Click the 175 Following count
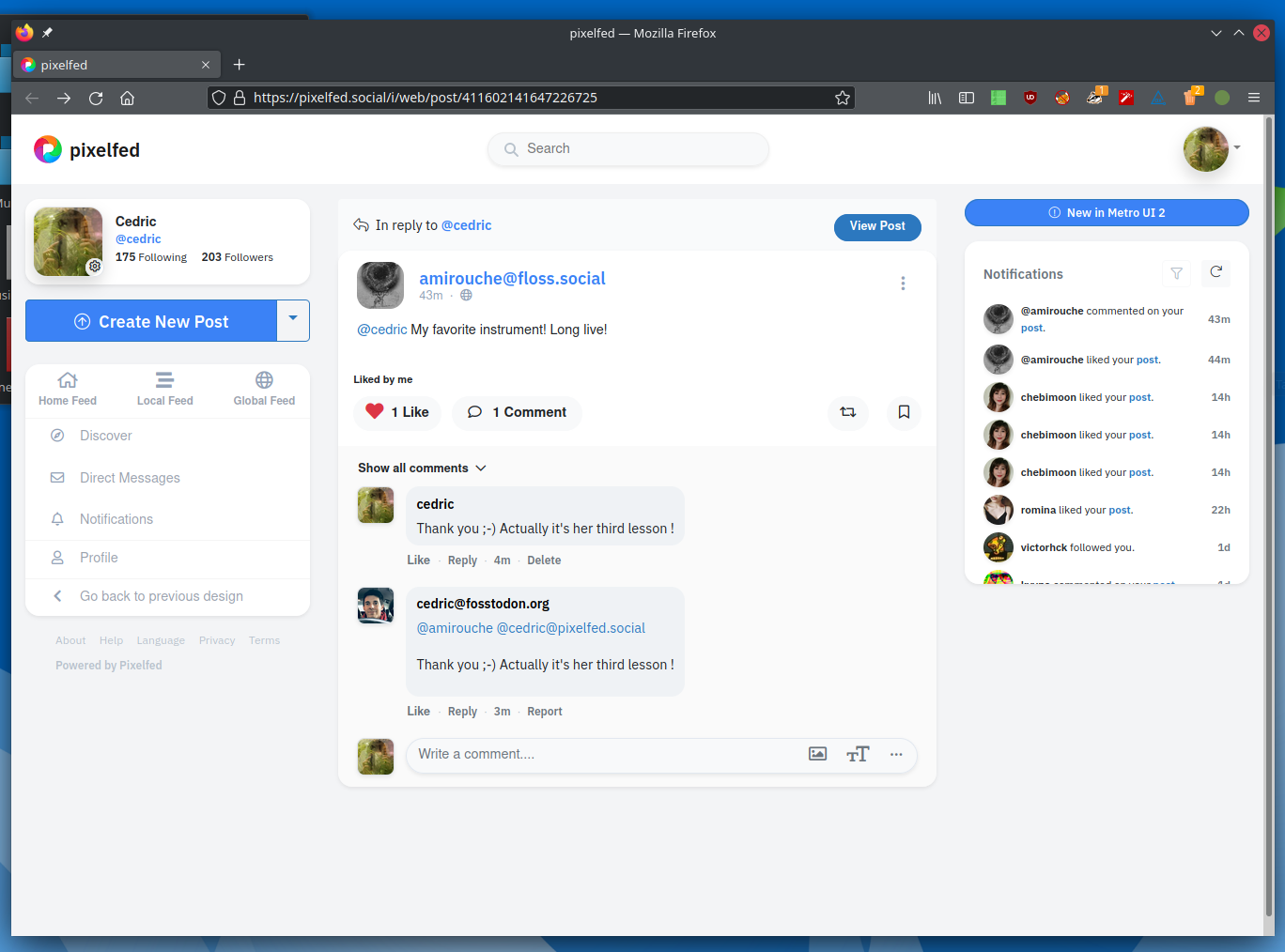The image size is (1285, 952). pos(151,257)
